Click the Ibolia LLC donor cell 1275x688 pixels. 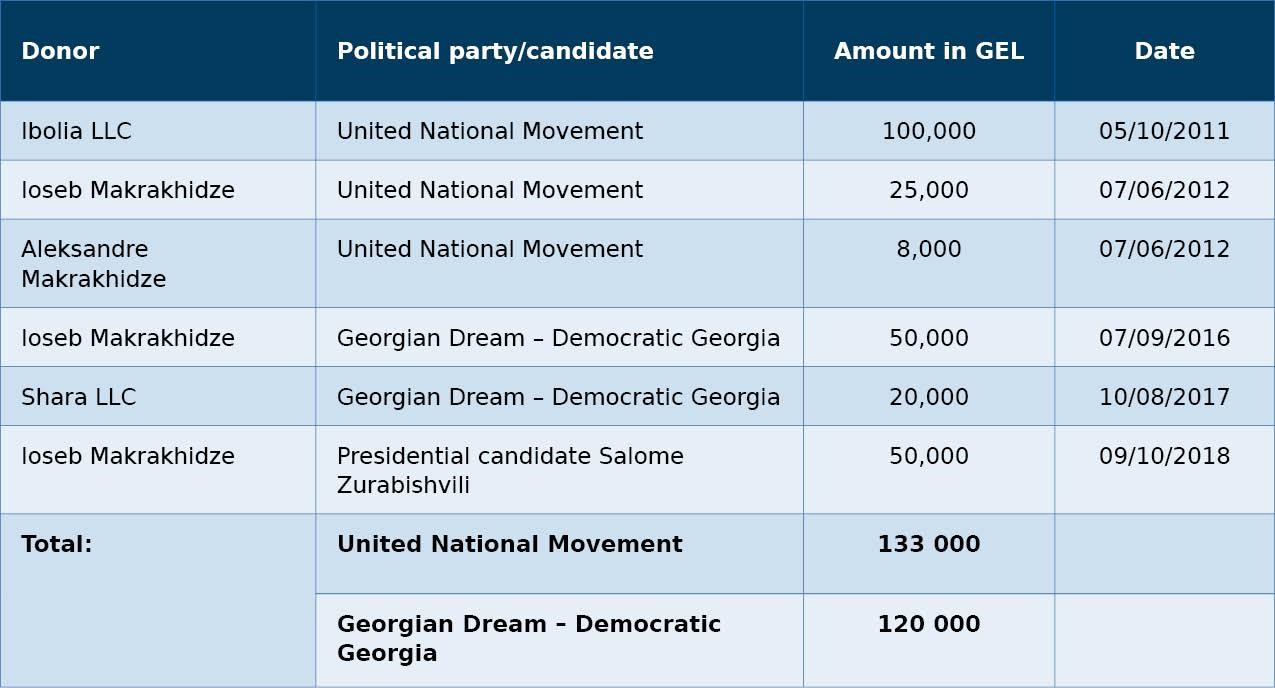point(158,131)
